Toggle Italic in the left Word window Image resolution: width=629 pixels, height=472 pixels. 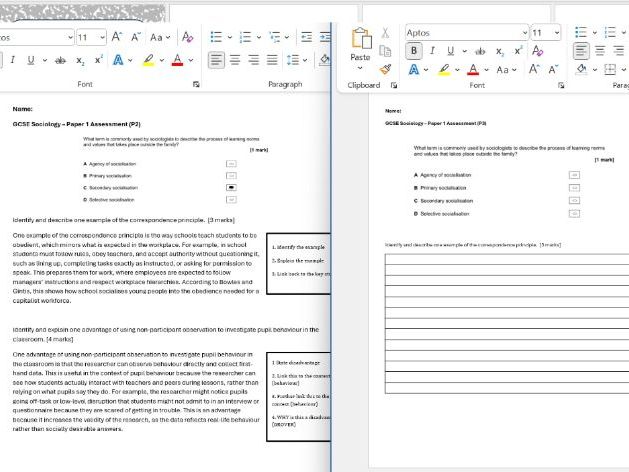click(12, 60)
